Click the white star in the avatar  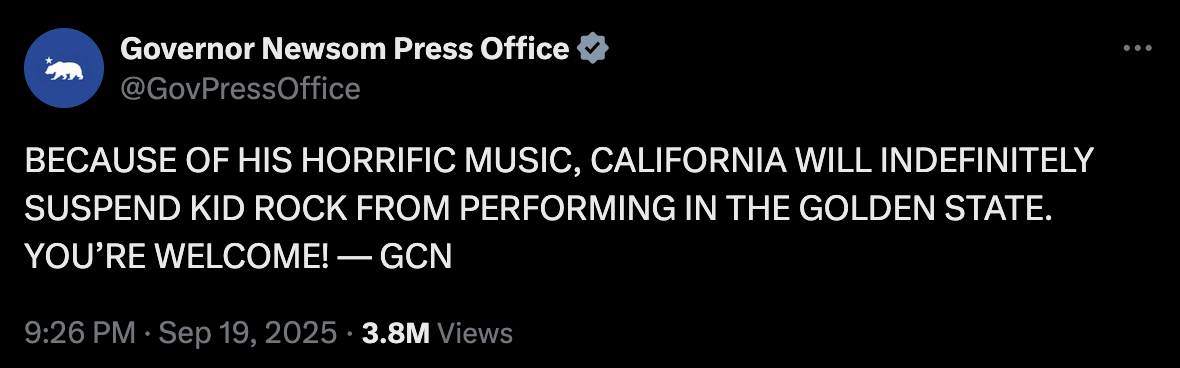click(49, 60)
